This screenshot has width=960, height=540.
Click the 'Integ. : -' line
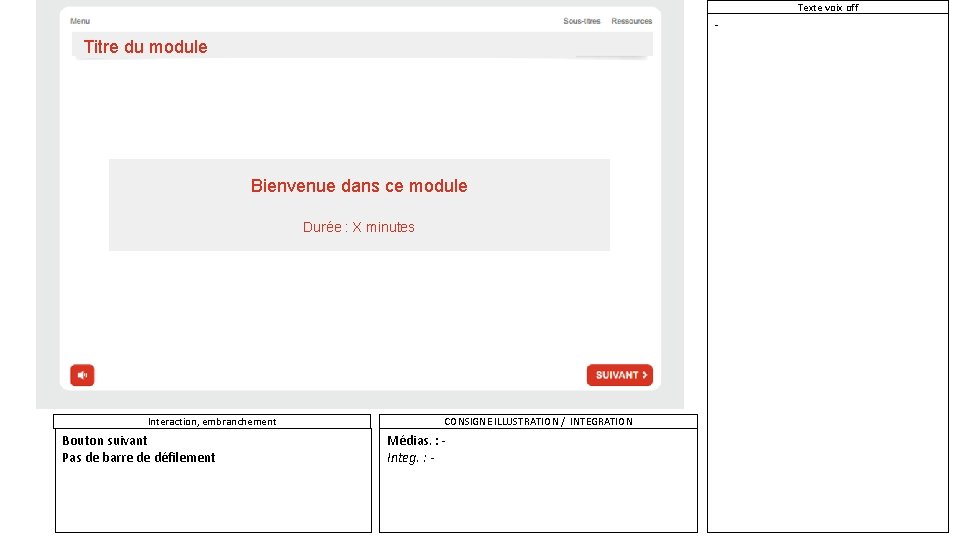[x=411, y=458]
